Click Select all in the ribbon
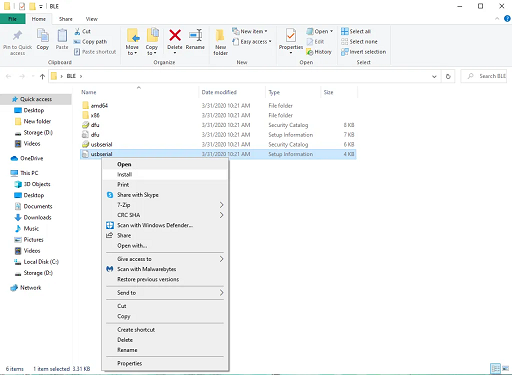This screenshot has width=512, height=375. coord(356,31)
